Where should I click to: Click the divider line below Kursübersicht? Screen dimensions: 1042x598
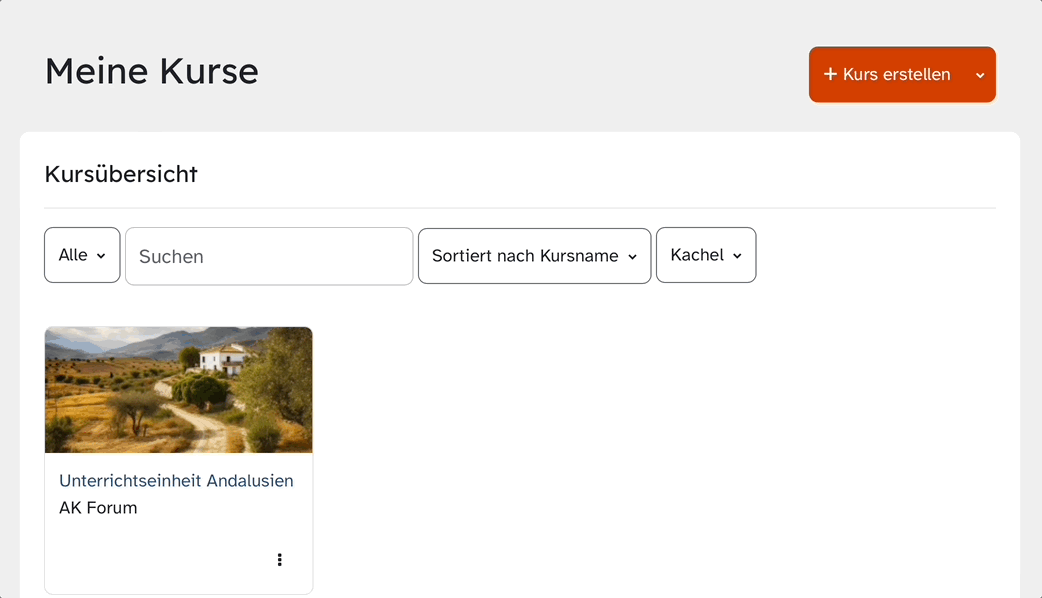520,208
